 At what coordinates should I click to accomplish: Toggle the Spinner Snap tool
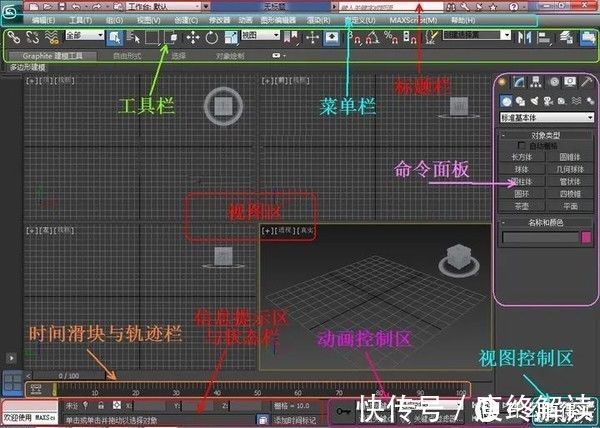(409, 37)
